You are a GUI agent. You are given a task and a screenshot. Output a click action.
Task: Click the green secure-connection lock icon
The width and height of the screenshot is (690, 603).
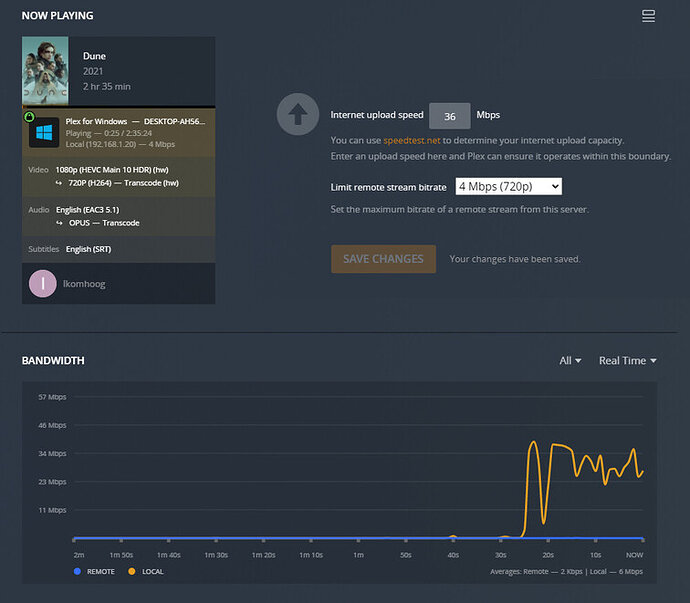pos(29,117)
